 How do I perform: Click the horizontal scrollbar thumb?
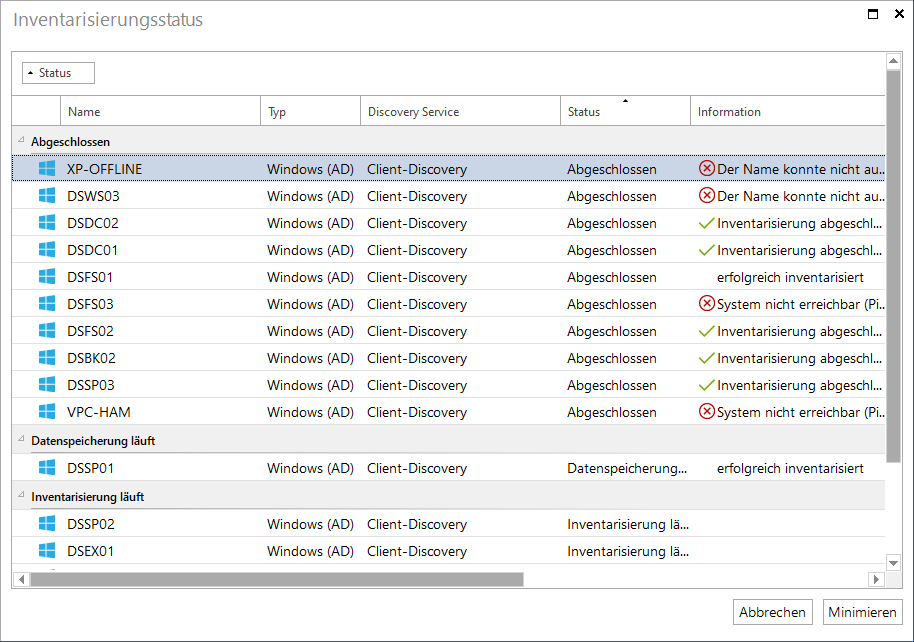pyautogui.click(x=277, y=579)
